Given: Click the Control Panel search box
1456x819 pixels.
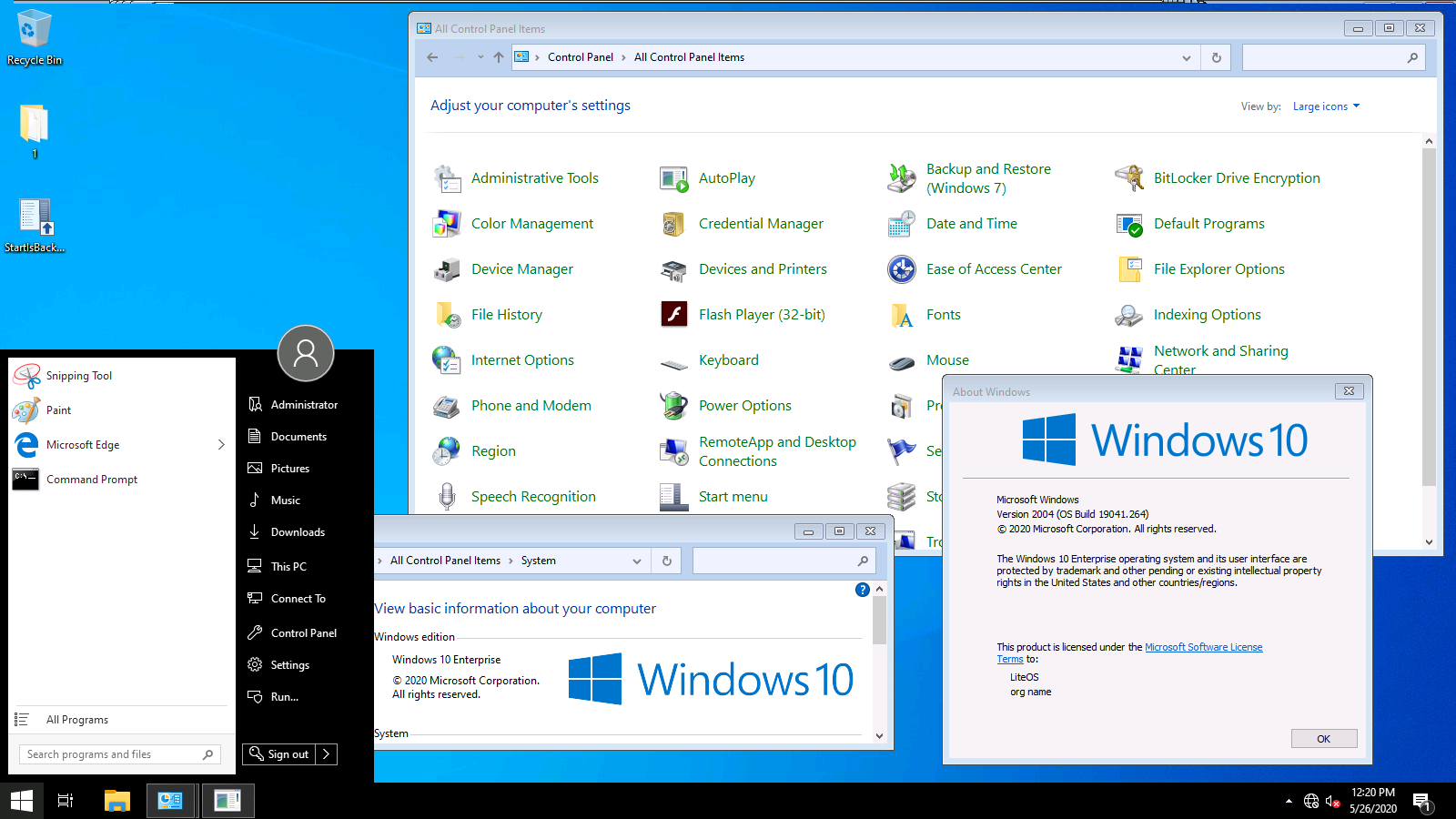Looking at the screenshot, I should pos(1333,57).
